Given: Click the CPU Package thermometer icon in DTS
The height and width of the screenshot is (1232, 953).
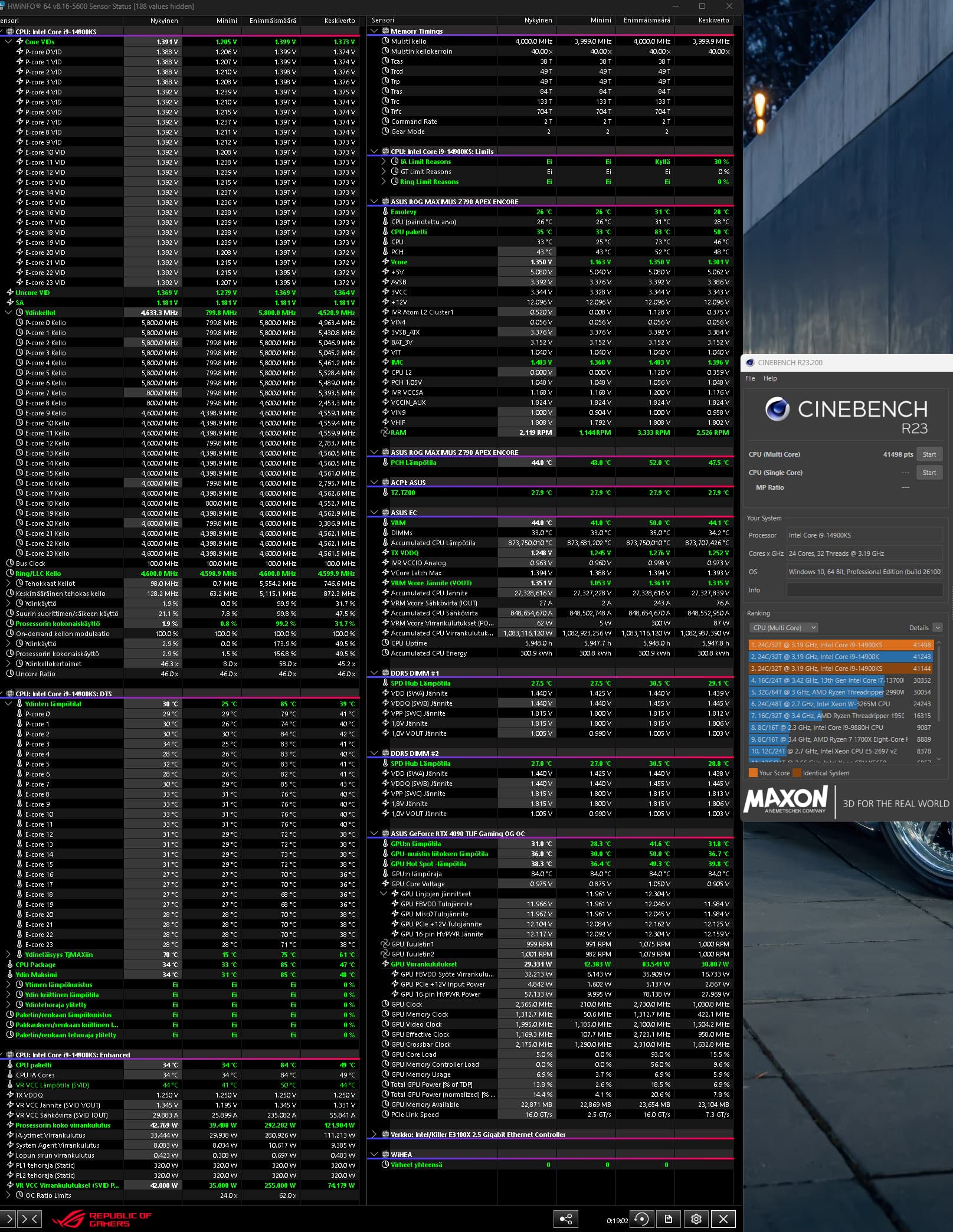Looking at the screenshot, I should [10, 965].
